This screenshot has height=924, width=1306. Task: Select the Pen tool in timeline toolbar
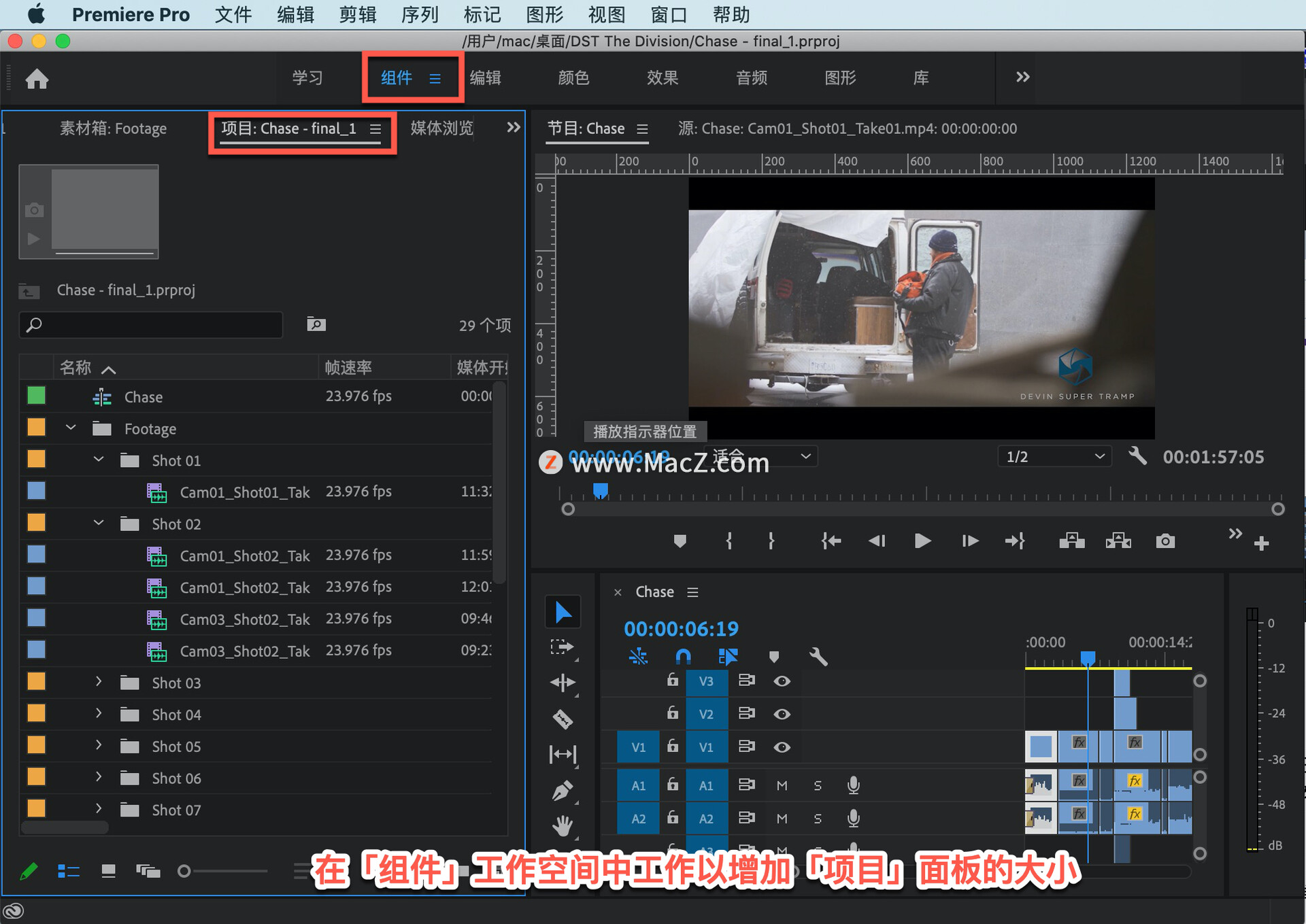(x=563, y=791)
